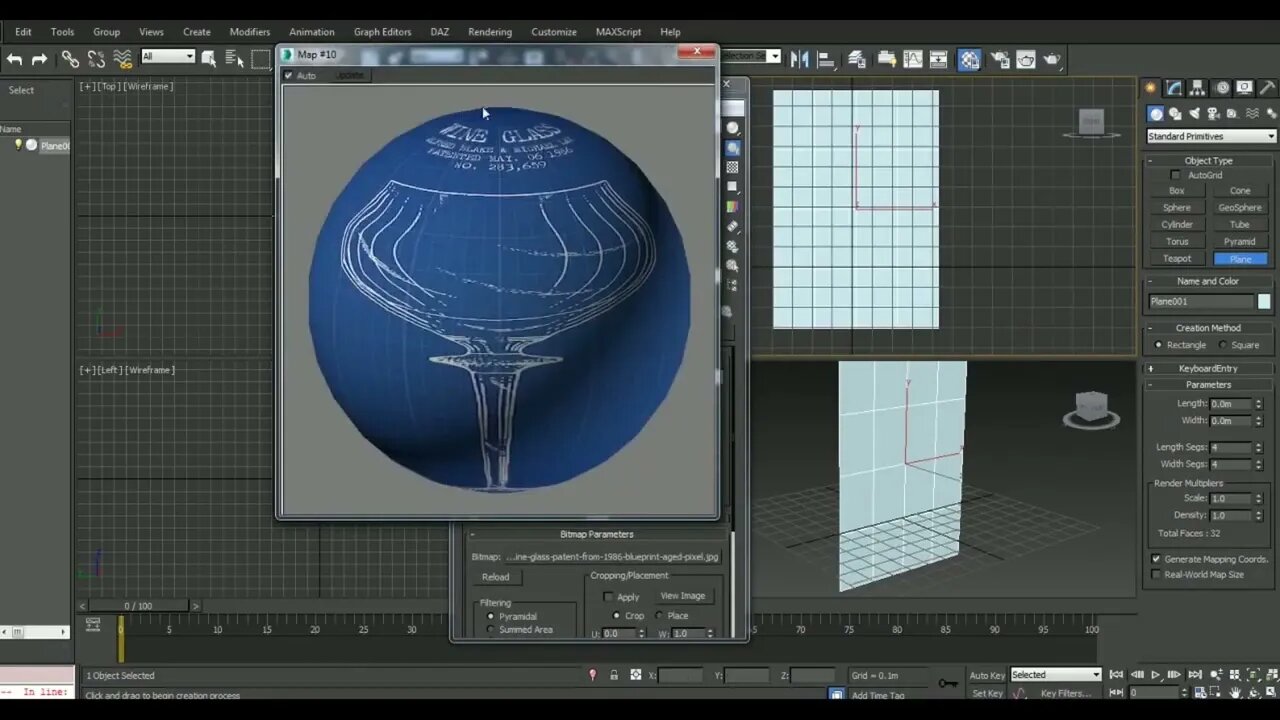1280x720 pixels.
Task: Open the Select by Name list icon
Action: point(234,59)
